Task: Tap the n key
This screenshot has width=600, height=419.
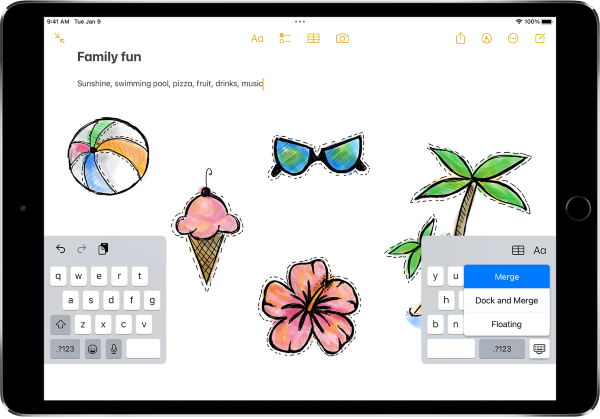Action: [x=455, y=324]
